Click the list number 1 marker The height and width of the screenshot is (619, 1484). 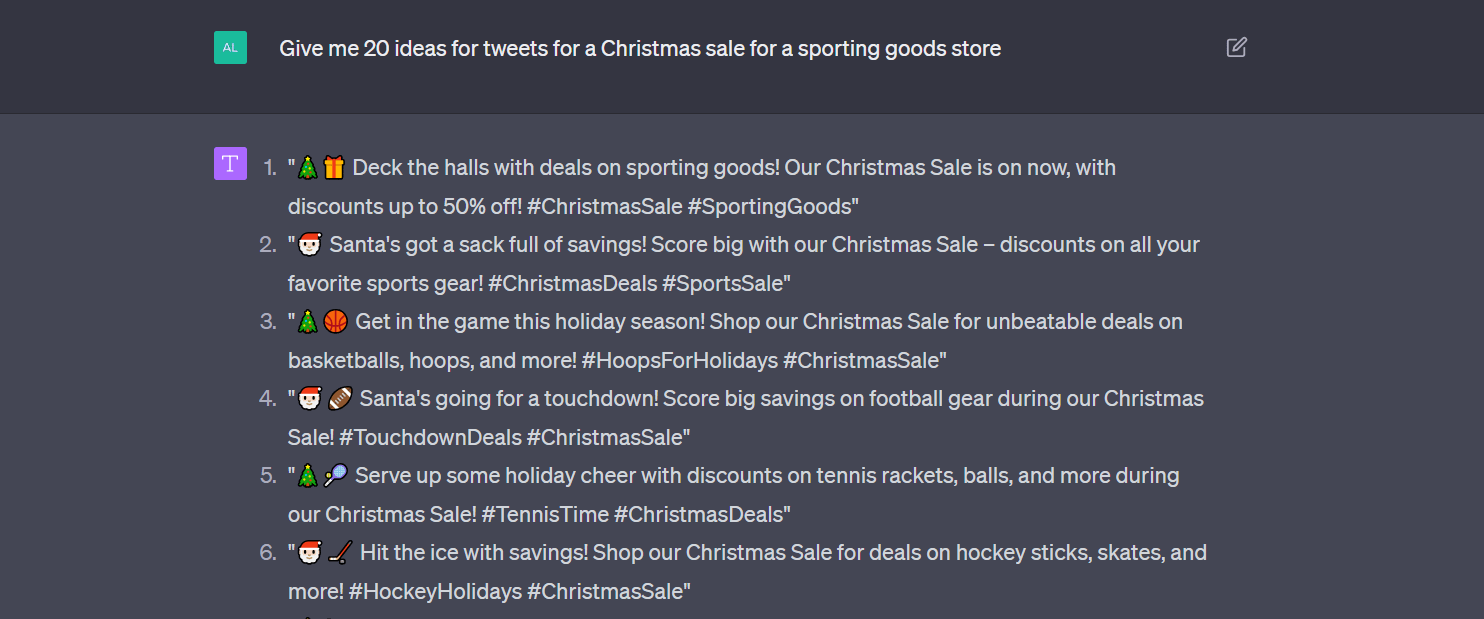click(x=268, y=168)
